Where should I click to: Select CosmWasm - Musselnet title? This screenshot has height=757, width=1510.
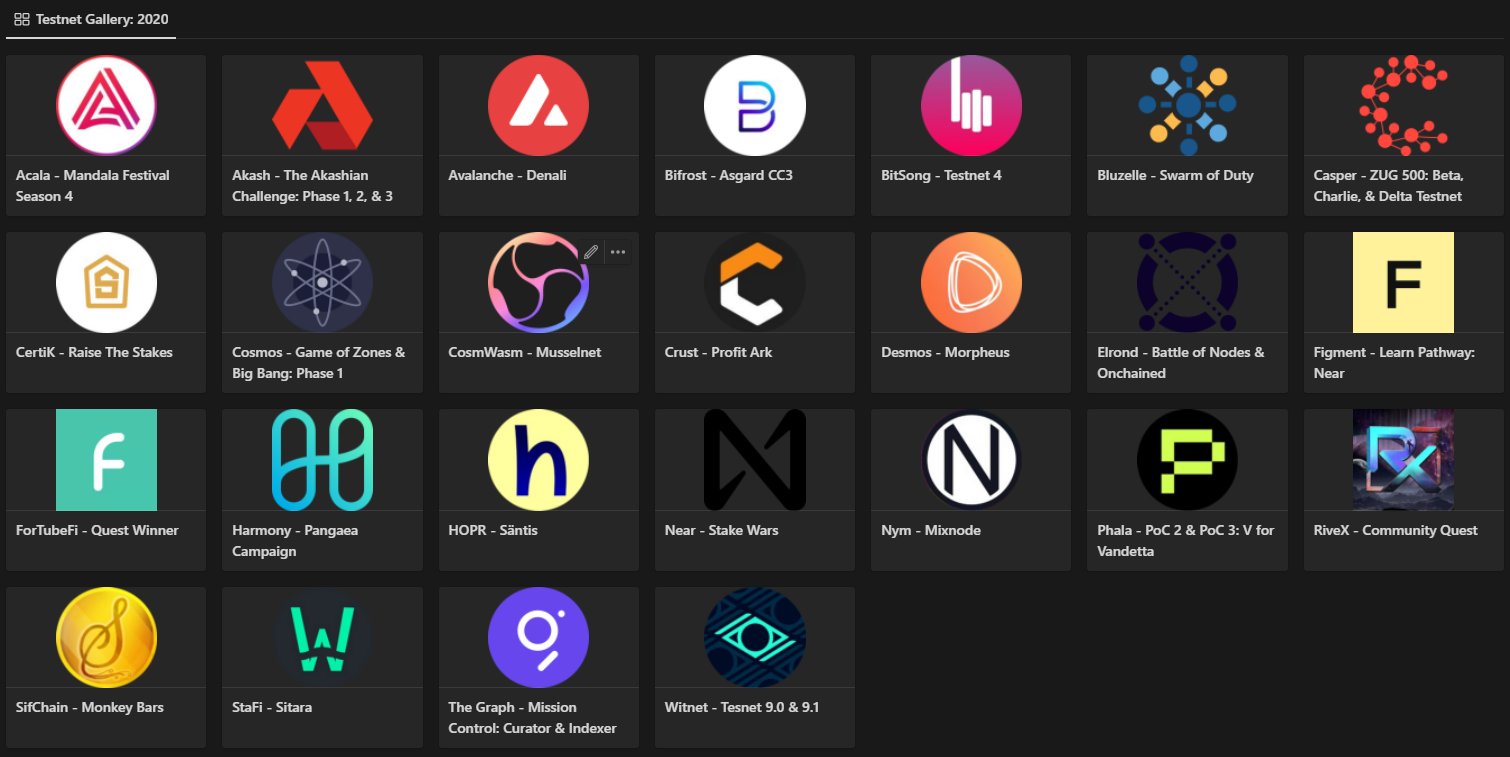[524, 352]
